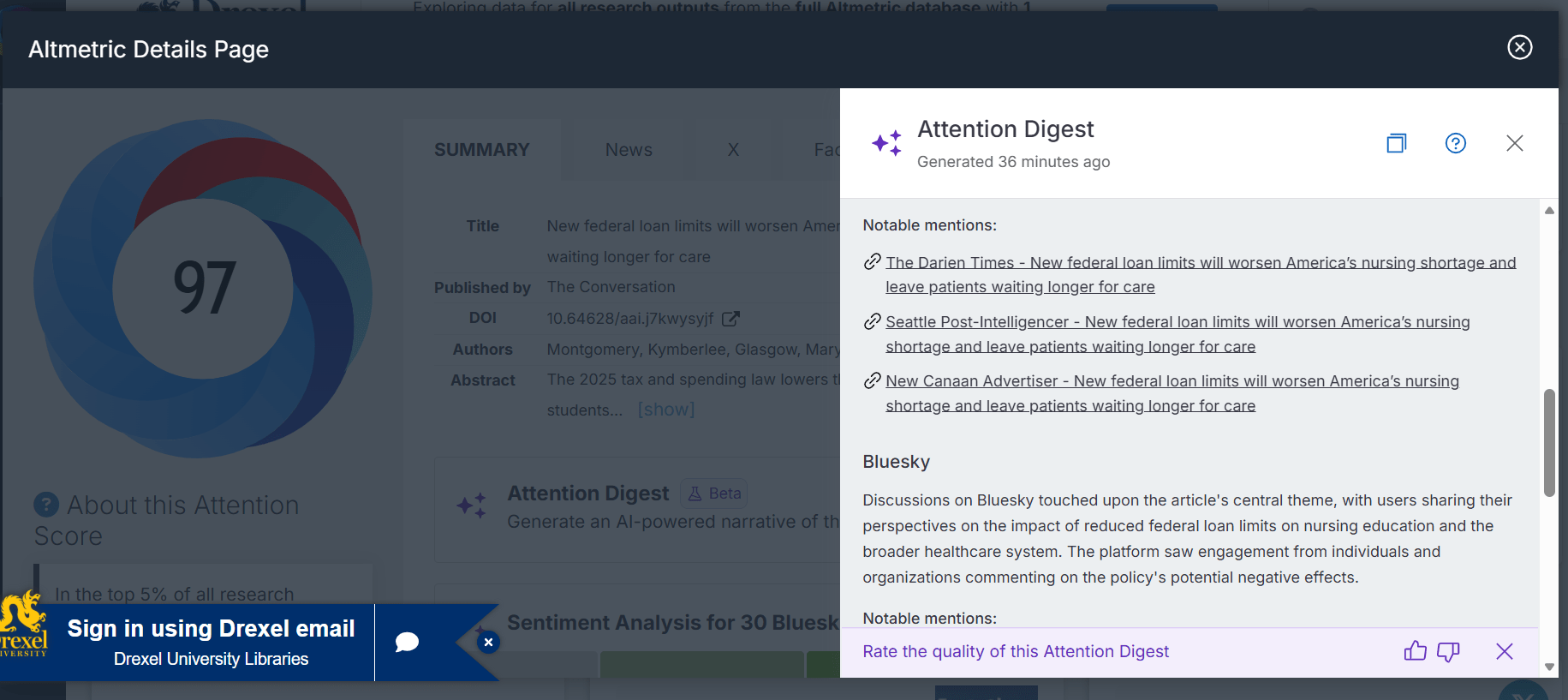Click the 'Bluesky' section heading

point(896,462)
